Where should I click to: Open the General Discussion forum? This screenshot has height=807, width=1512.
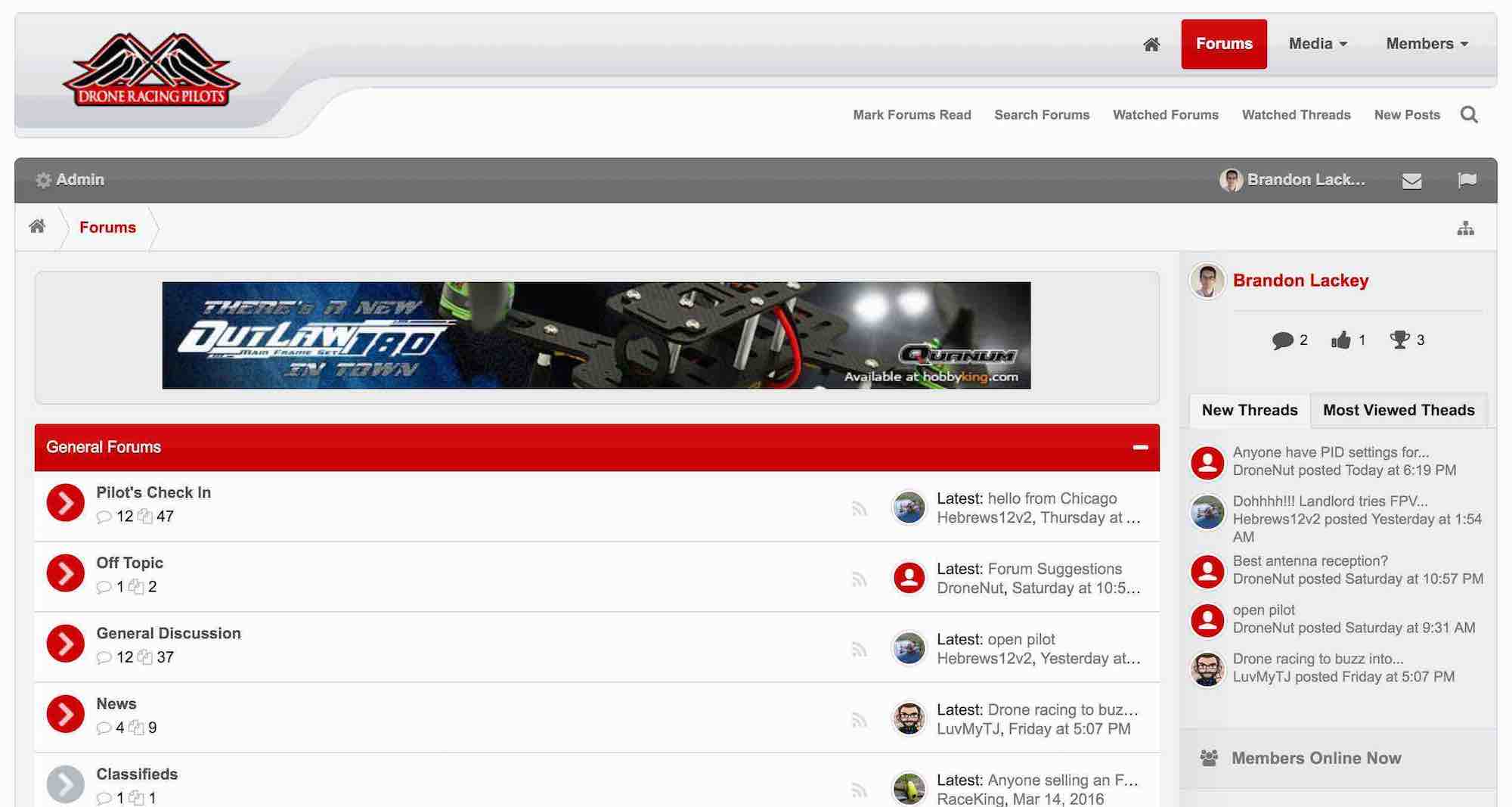[x=169, y=633]
